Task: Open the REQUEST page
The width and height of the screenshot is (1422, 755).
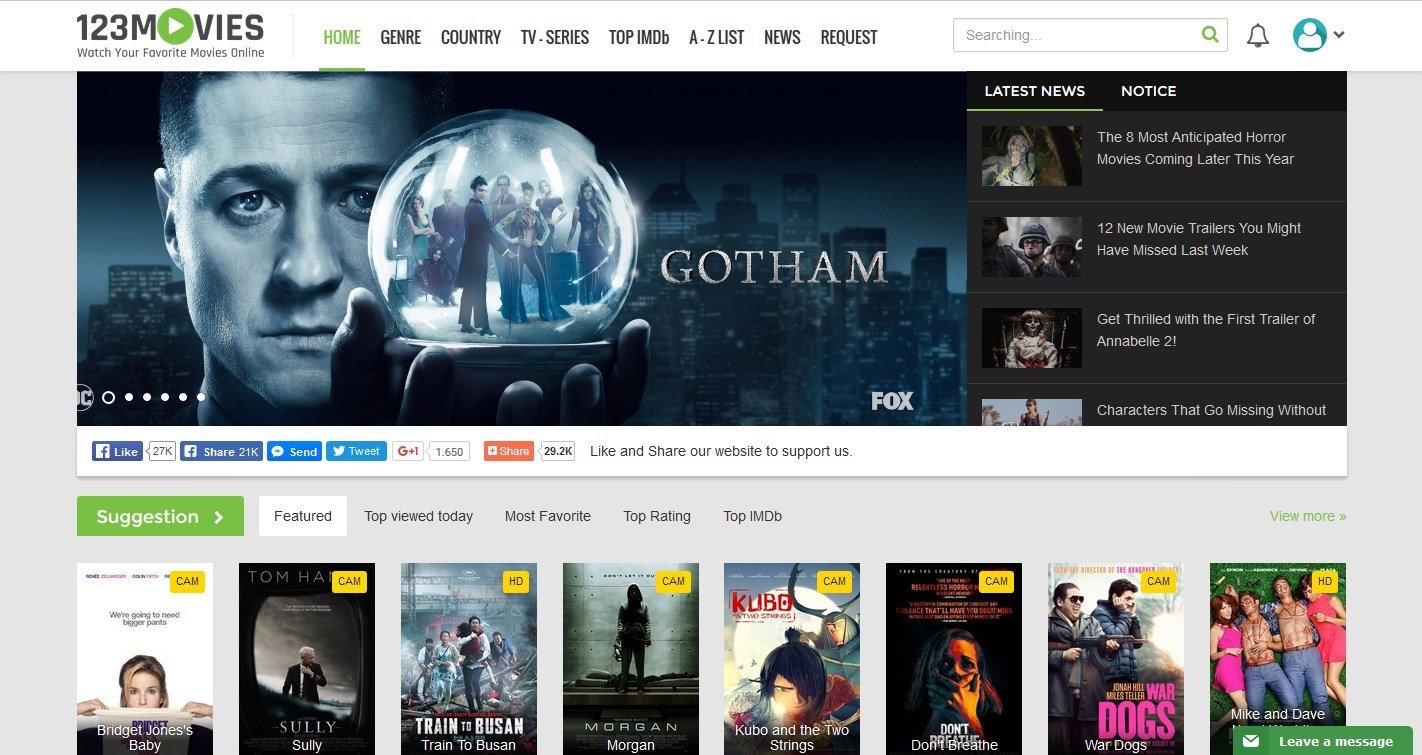Action: (x=849, y=37)
